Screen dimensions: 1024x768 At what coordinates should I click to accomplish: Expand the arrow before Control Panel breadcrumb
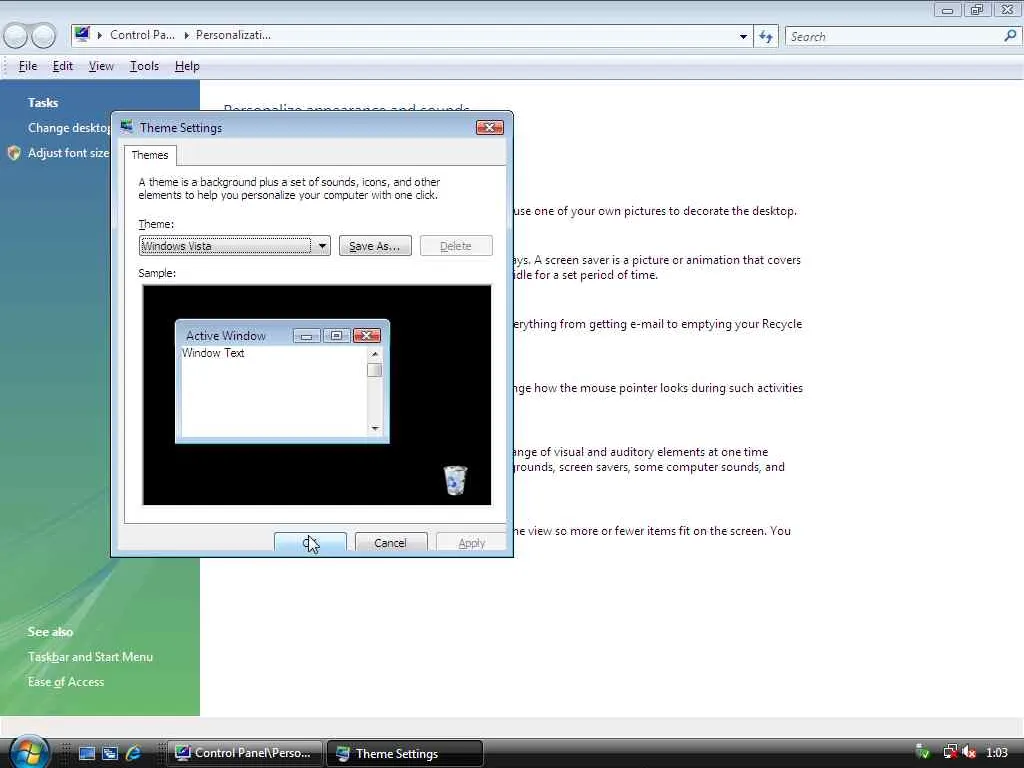click(100, 35)
